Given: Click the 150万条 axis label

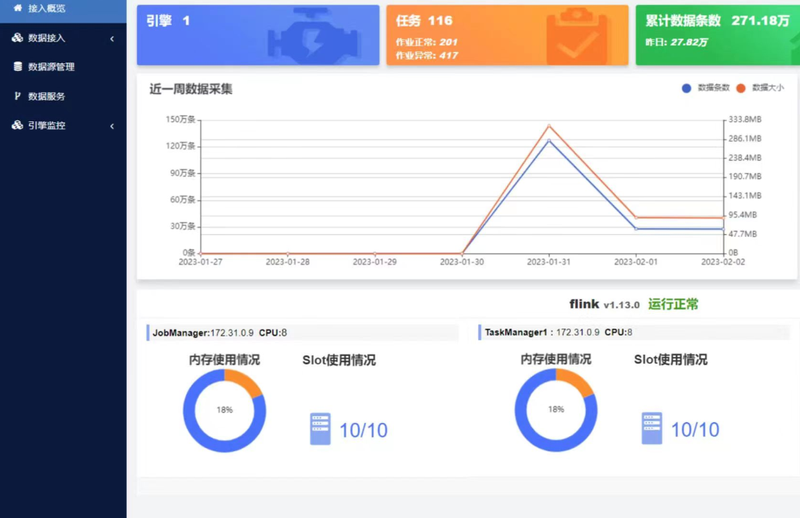Looking at the screenshot, I should [181, 119].
